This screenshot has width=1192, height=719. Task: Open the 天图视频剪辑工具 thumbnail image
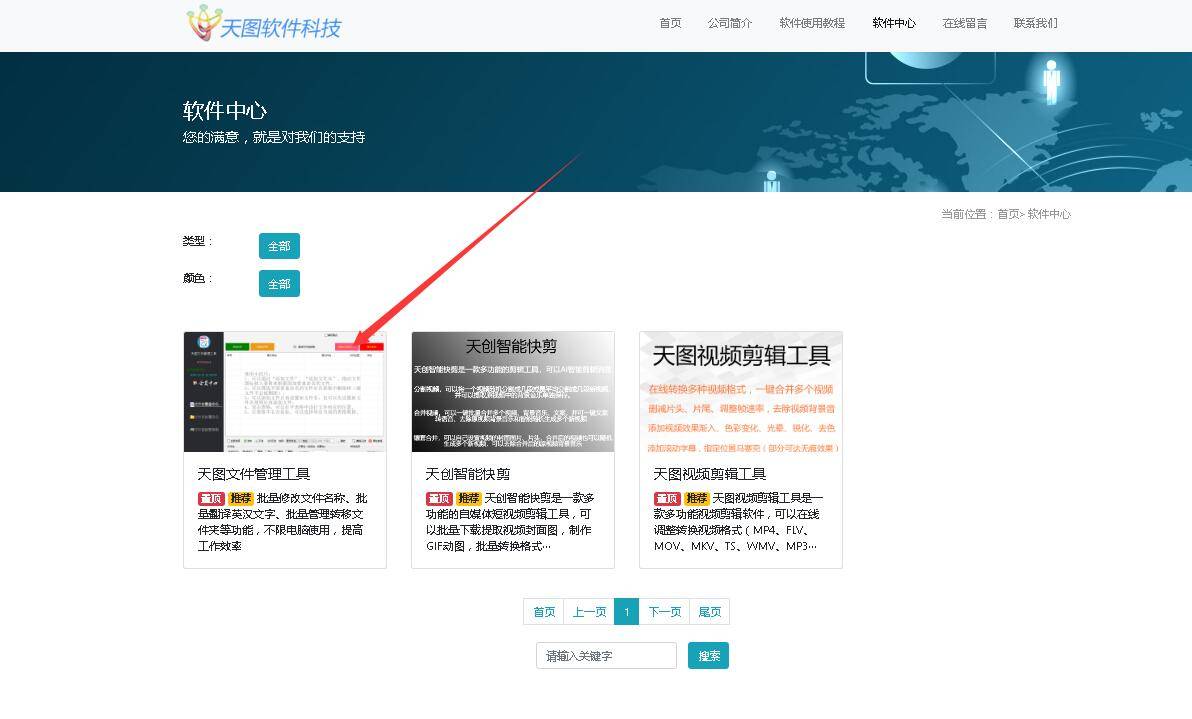[x=741, y=391]
